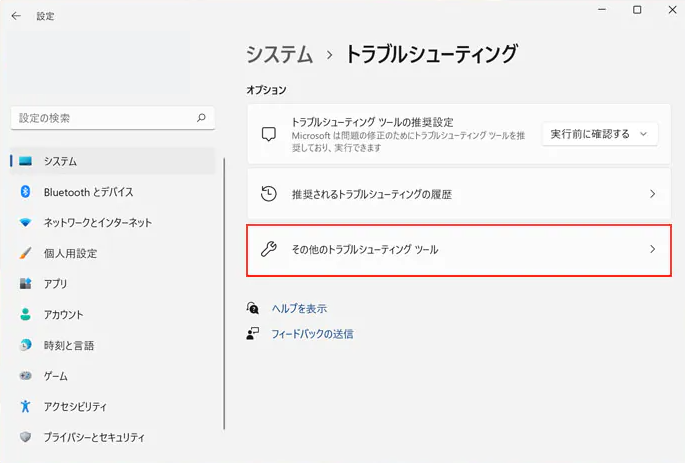This screenshot has width=685, height=463.
Task: Open the 実行前に確認する dropdown
Action: click(x=599, y=134)
